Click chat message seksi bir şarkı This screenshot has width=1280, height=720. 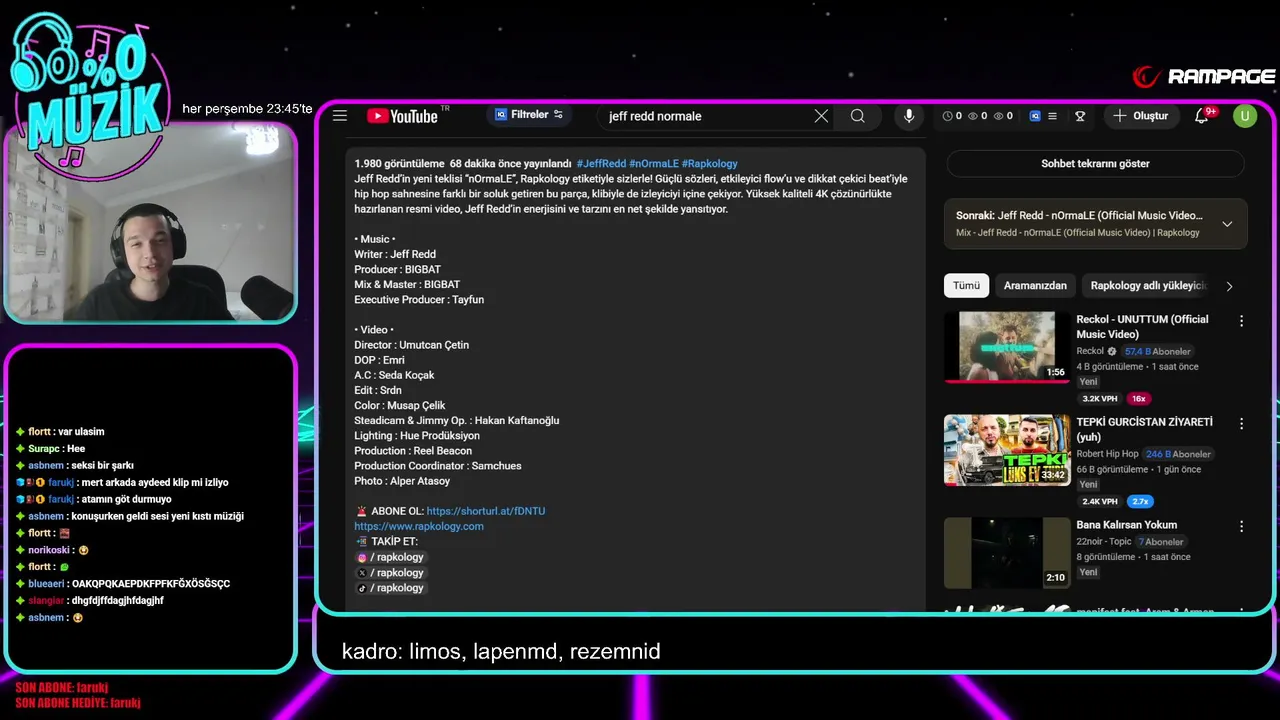click(x=103, y=466)
